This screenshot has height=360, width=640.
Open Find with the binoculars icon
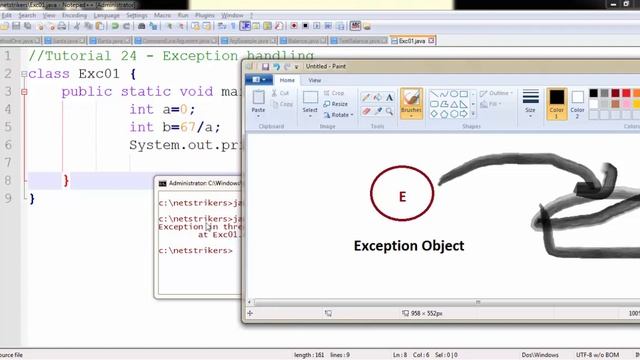pyautogui.click(x=142, y=26)
